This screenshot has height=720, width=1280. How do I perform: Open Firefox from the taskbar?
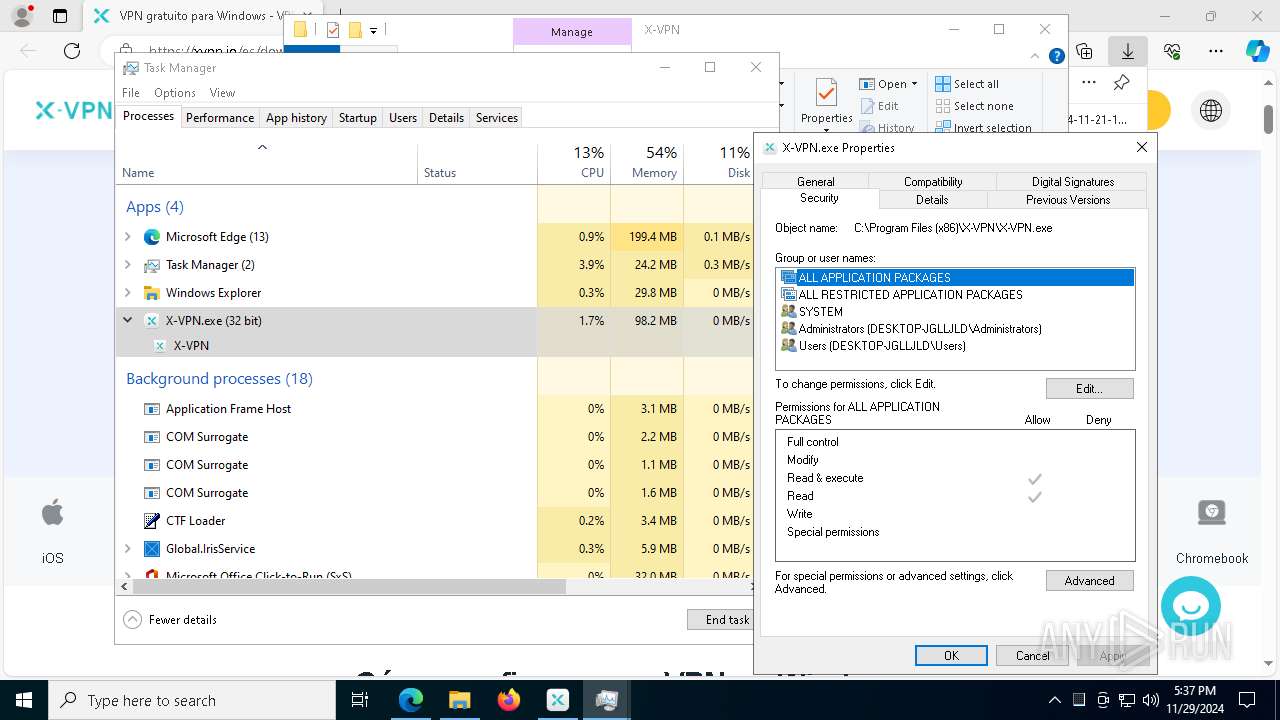pyautogui.click(x=508, y=700)
